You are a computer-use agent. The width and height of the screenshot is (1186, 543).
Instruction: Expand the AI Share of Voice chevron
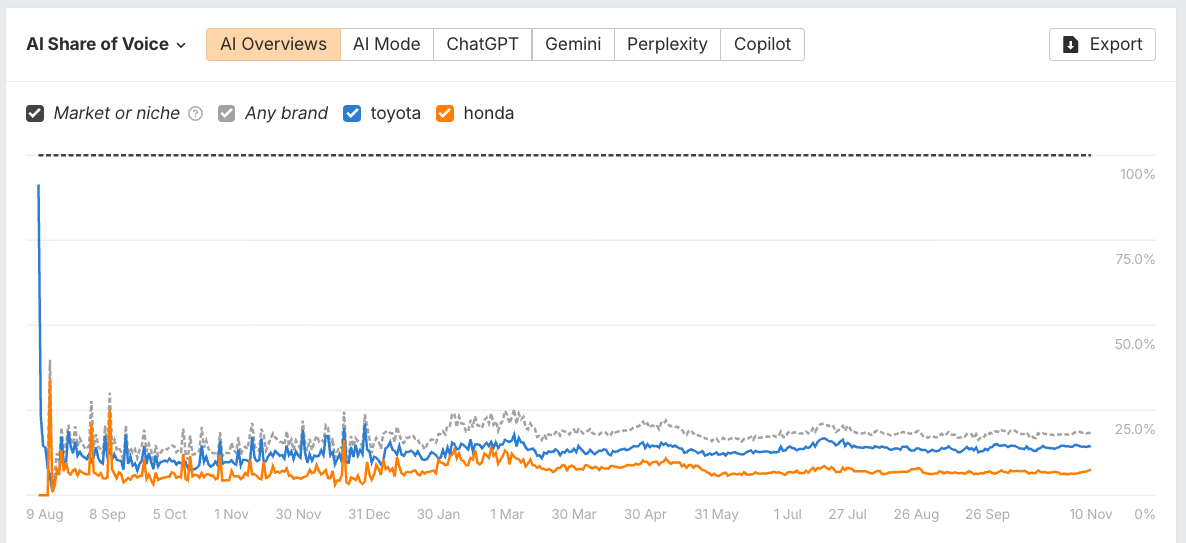click(x=181, y=45)
